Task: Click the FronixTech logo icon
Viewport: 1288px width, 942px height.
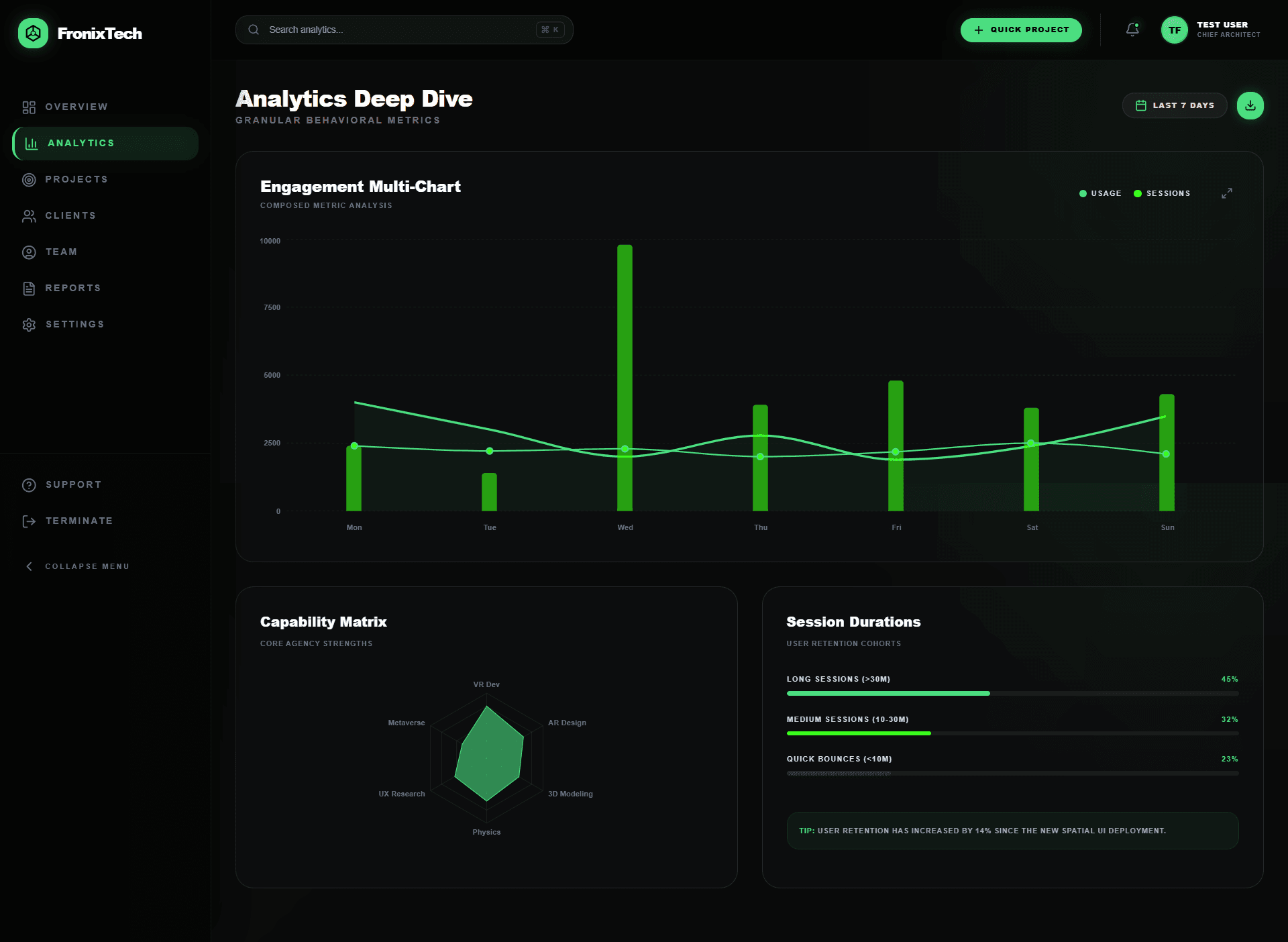Action: pos(33,33)
